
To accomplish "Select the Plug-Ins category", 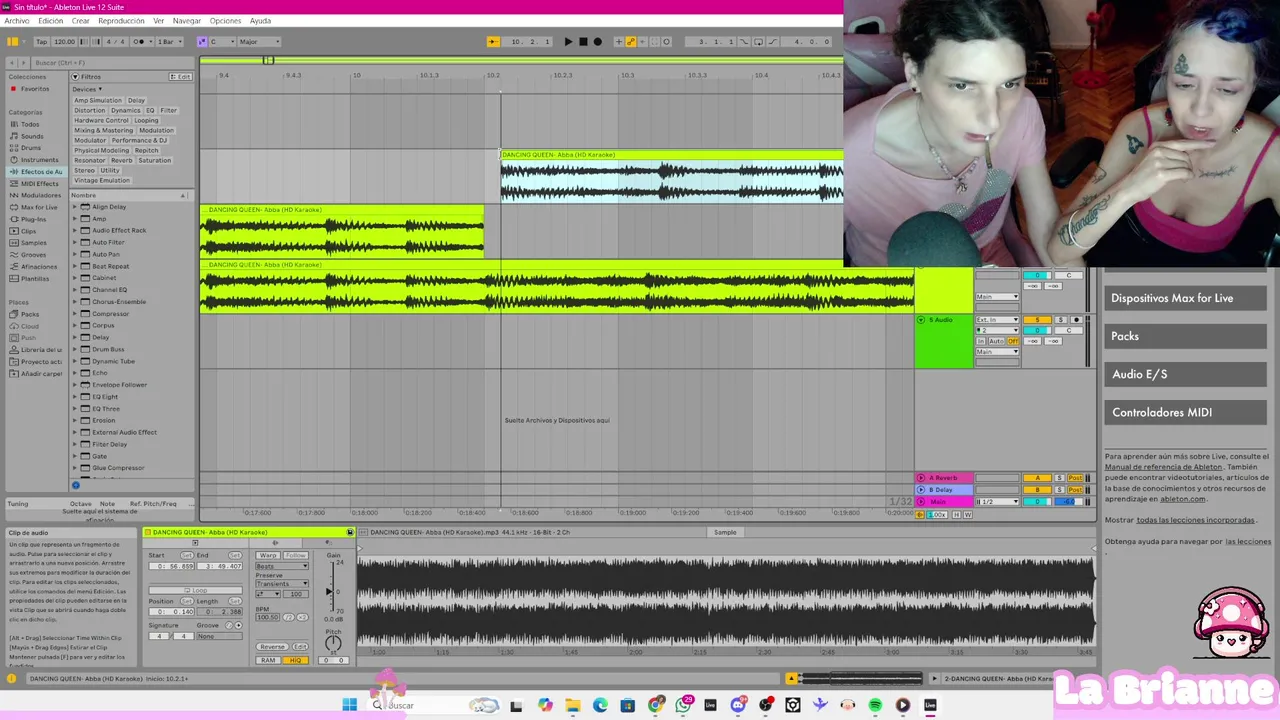I will click(x=33, y=219).
